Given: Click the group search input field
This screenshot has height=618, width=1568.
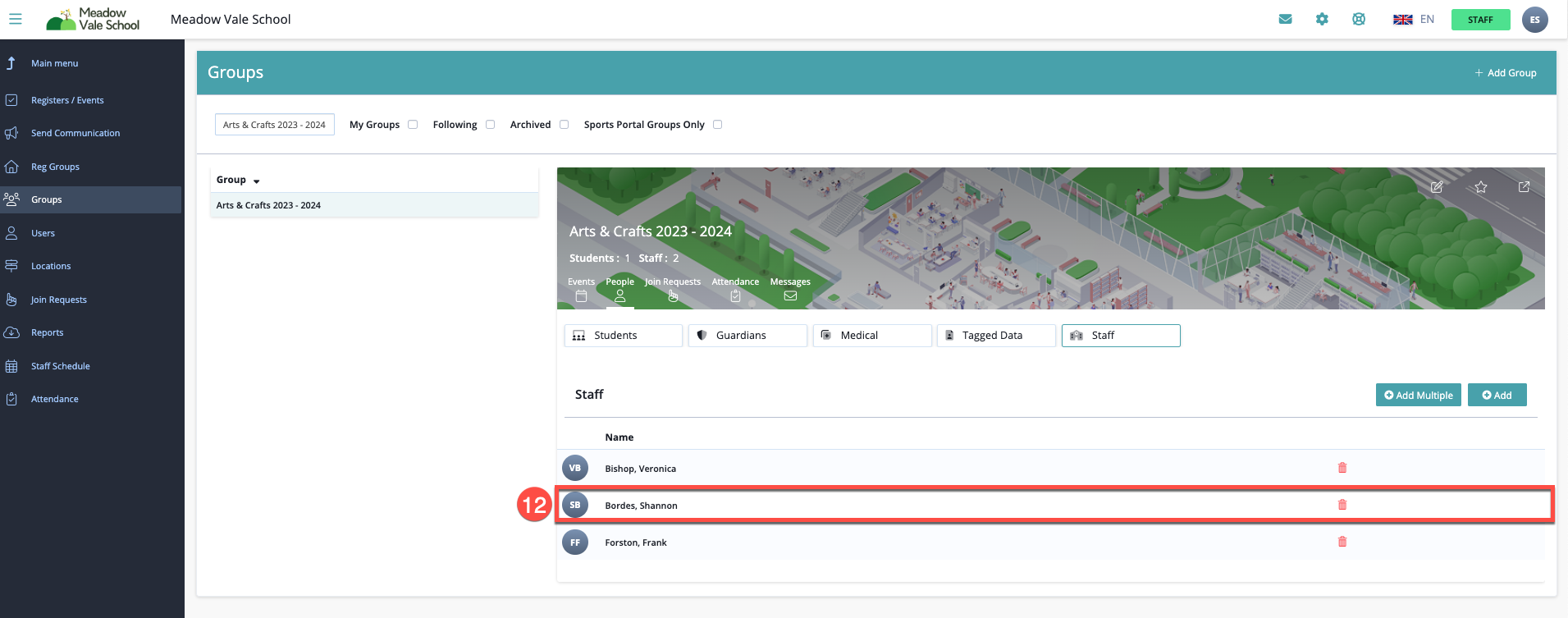Looking at the screenshot, I should [274, 125].
